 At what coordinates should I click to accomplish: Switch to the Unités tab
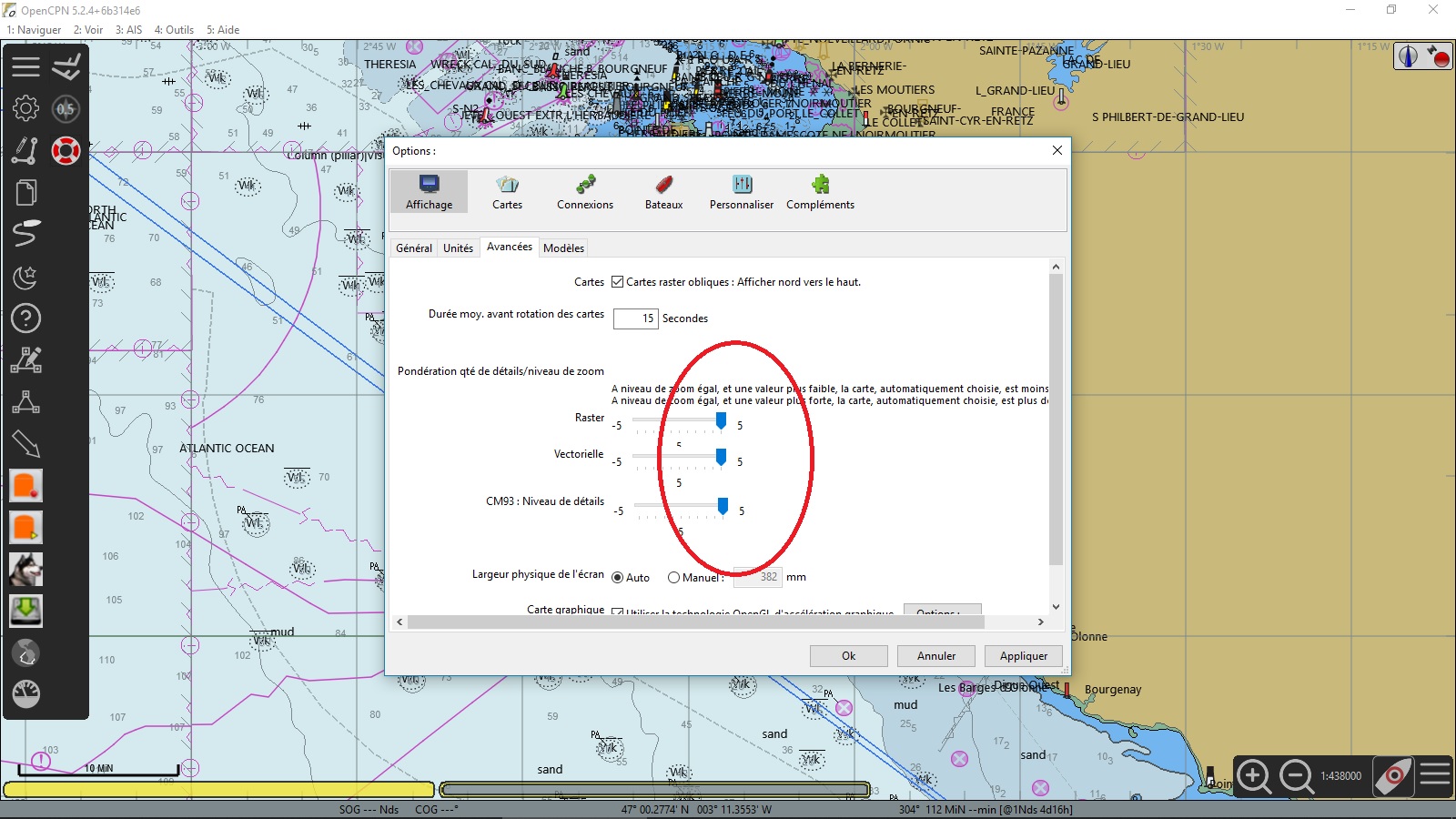point(458,248)
